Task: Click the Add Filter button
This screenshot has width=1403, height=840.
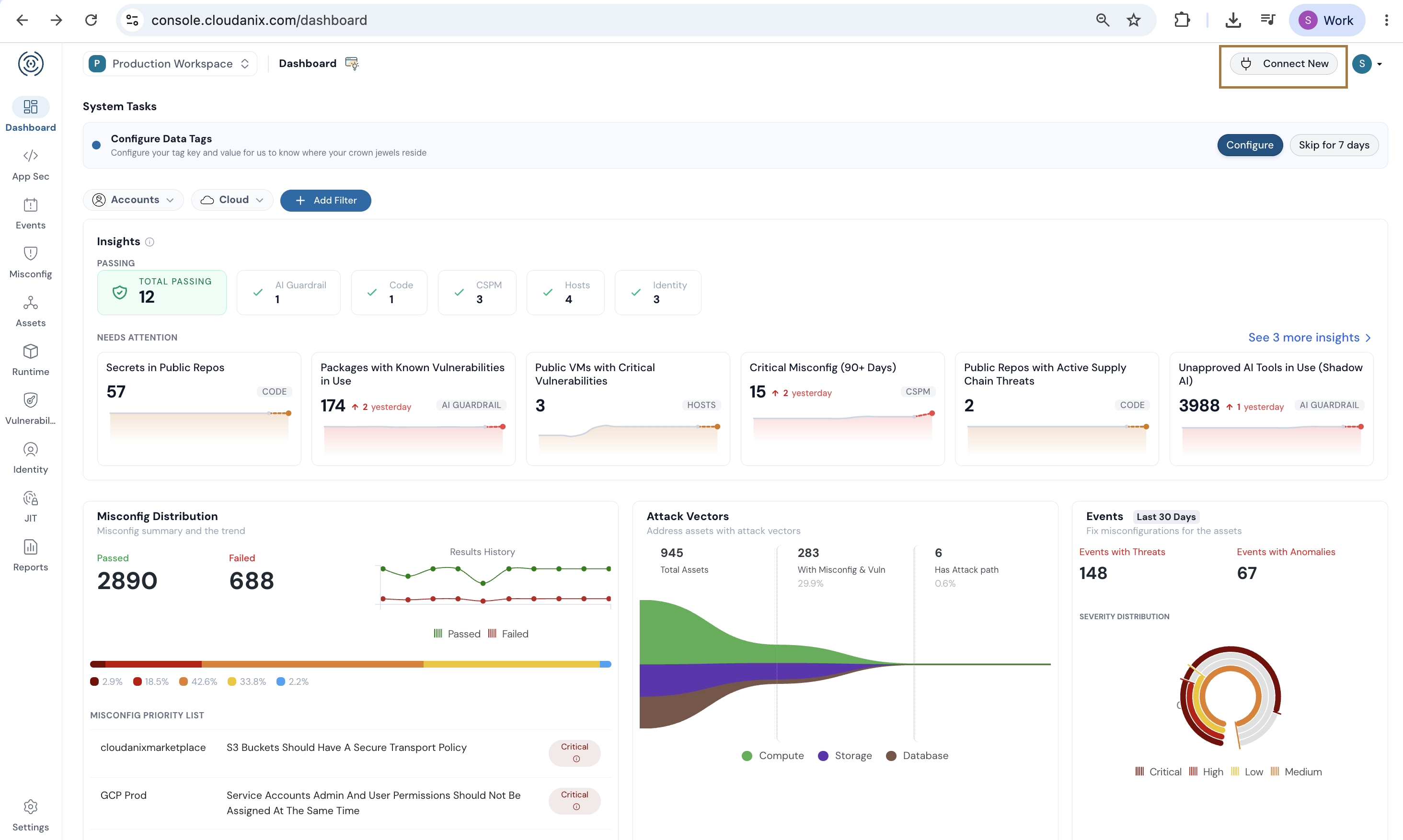Action: click(325, 200)
